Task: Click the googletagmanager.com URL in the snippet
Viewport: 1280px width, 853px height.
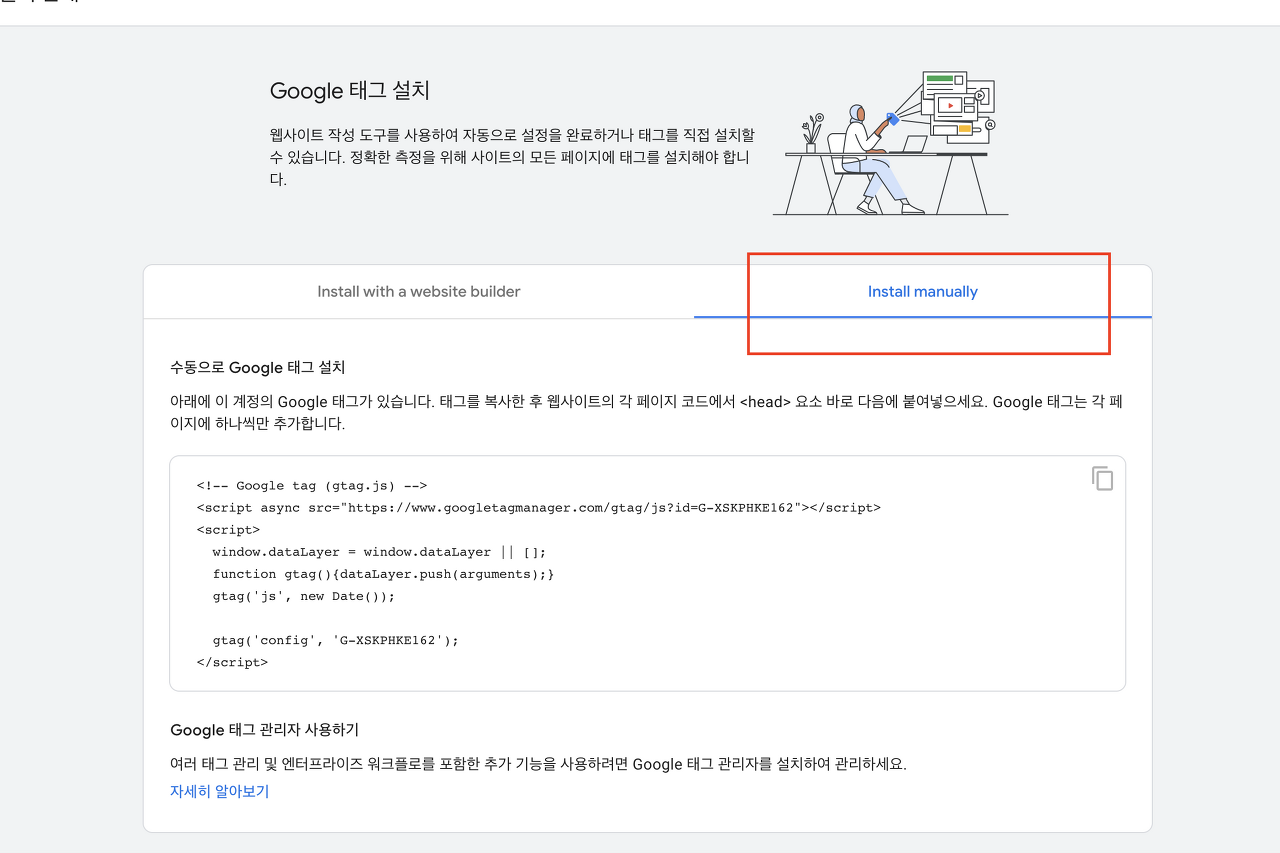Action: click(x=575, y=508)
